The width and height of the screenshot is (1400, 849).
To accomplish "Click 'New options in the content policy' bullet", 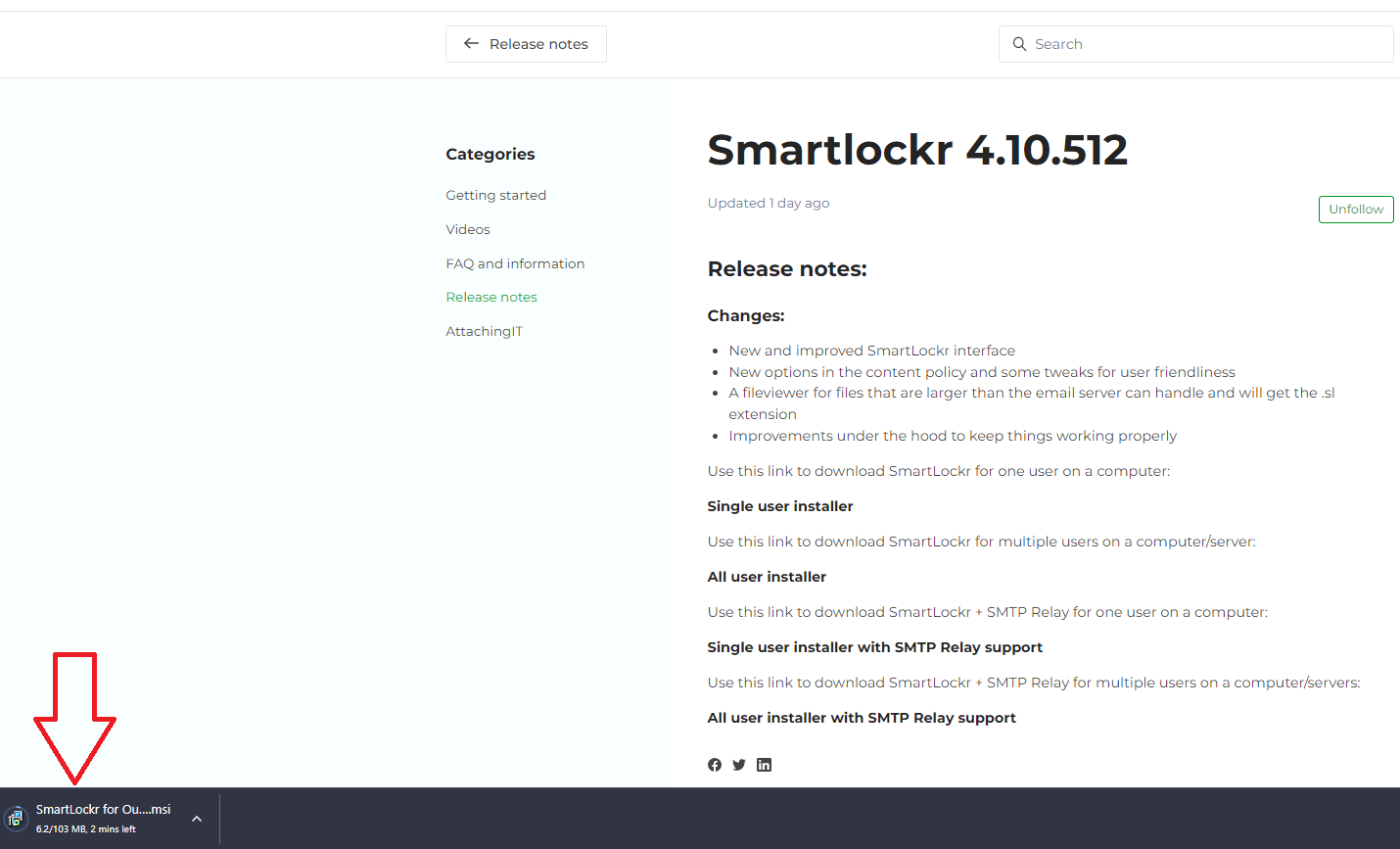I will coord(982,372).
